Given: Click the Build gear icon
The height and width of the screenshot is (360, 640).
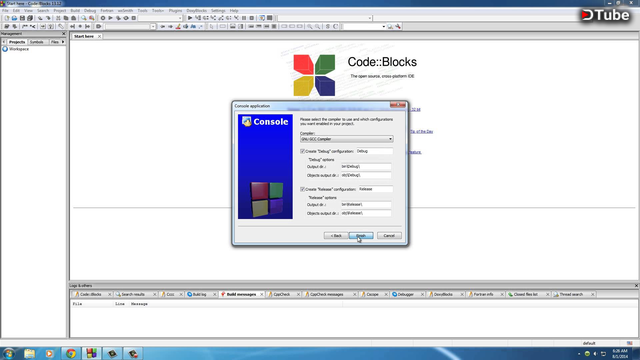Looking at the screenshot, I should 102,18.
